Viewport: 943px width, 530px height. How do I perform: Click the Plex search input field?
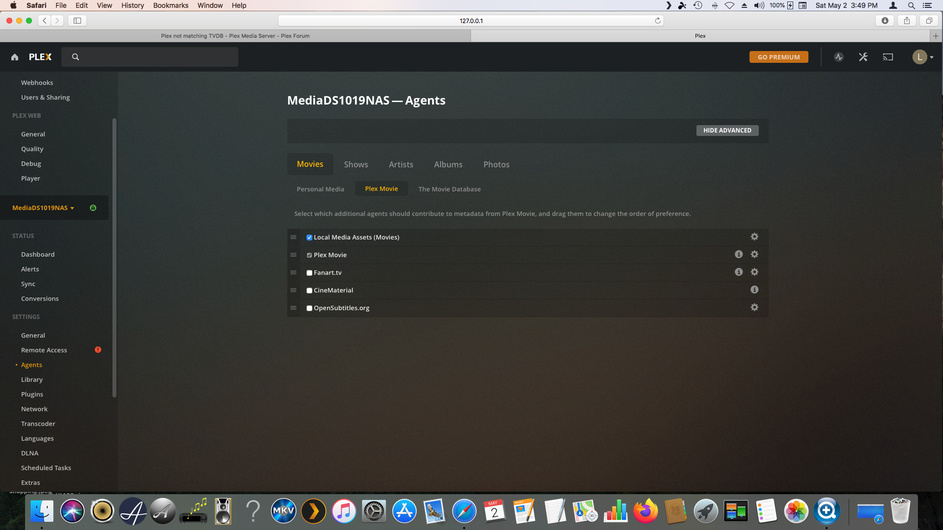point(150,57)
